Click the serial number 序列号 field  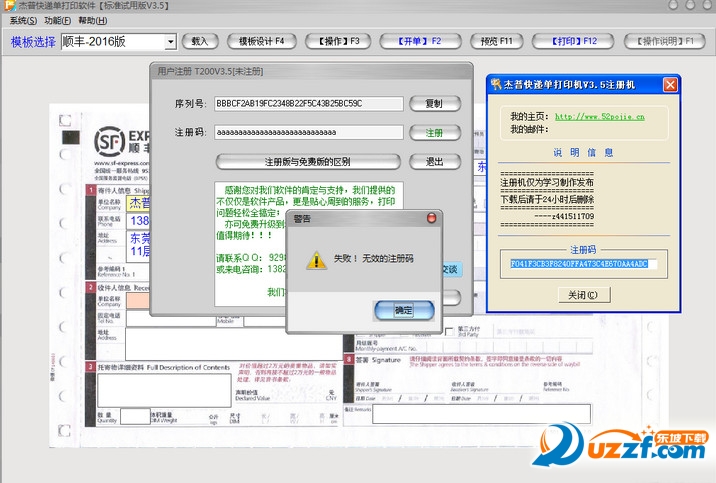(309, 104)
